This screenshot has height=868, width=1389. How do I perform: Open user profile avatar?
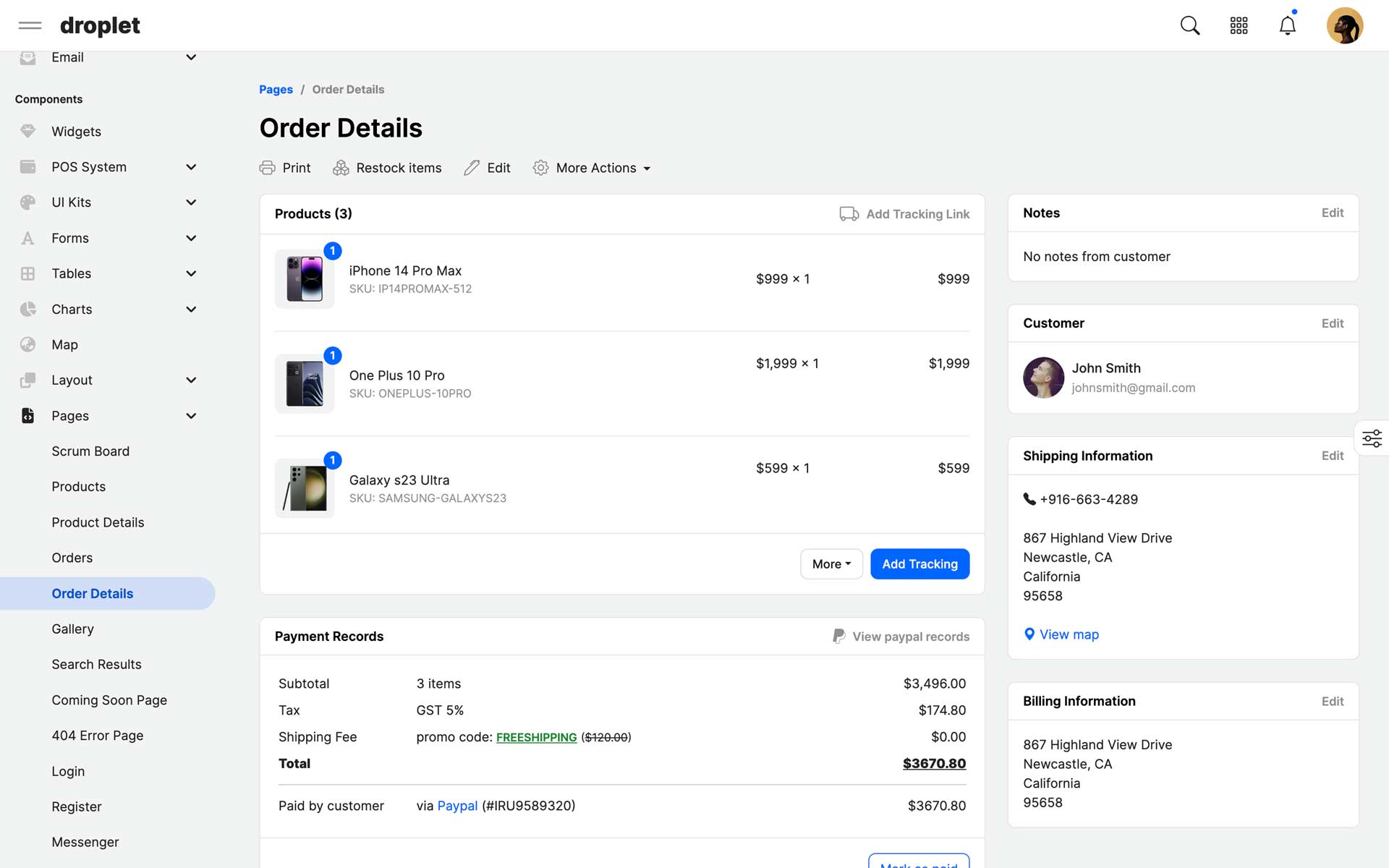(x=1344, y=26)
